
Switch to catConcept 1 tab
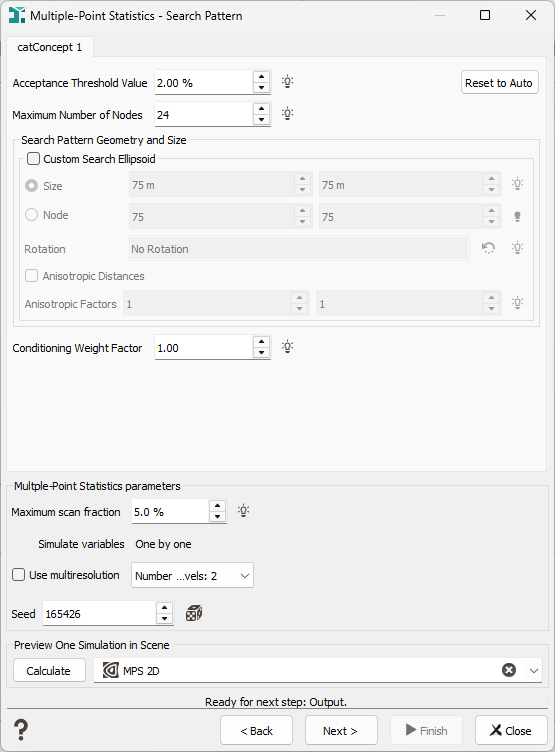coord(50,47)
